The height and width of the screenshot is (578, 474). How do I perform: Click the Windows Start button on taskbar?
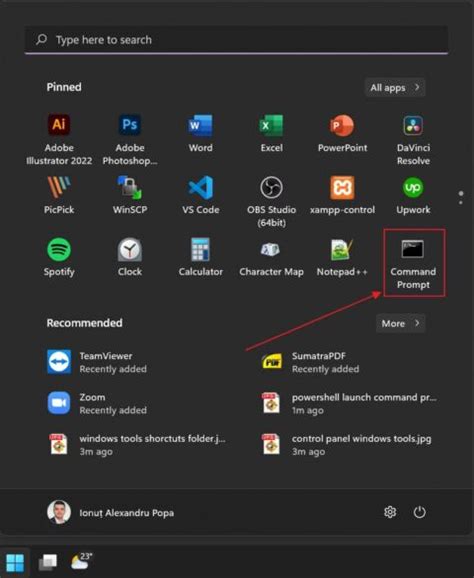coord(15,563)
